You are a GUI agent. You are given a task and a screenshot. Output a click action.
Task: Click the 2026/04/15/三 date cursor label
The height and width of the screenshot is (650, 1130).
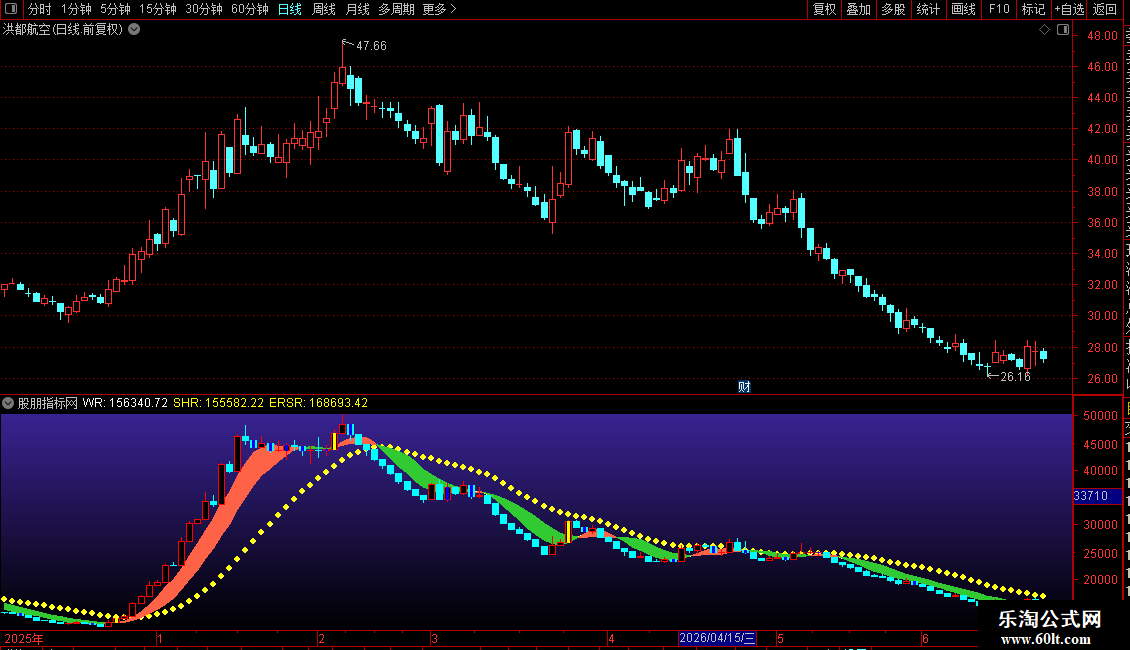(717, 638)
